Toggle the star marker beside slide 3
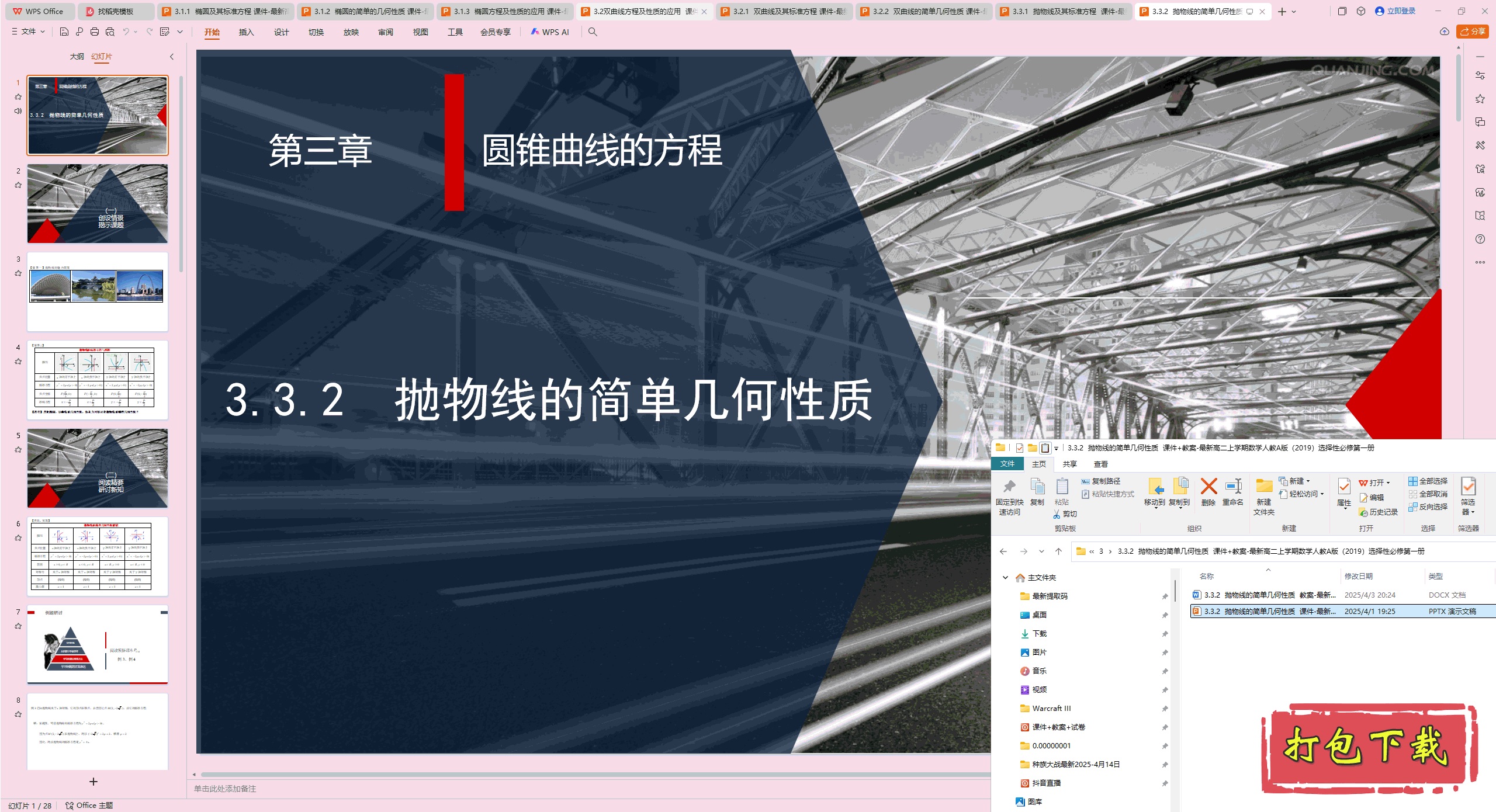Screen dimensions: 1496x812 click(x=18, y=273)
